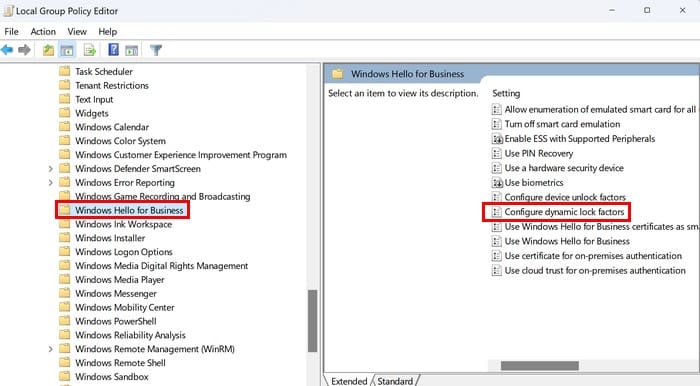Open the Help toolbar icon
The image size is (700, 386).
[x=113, y=50]
